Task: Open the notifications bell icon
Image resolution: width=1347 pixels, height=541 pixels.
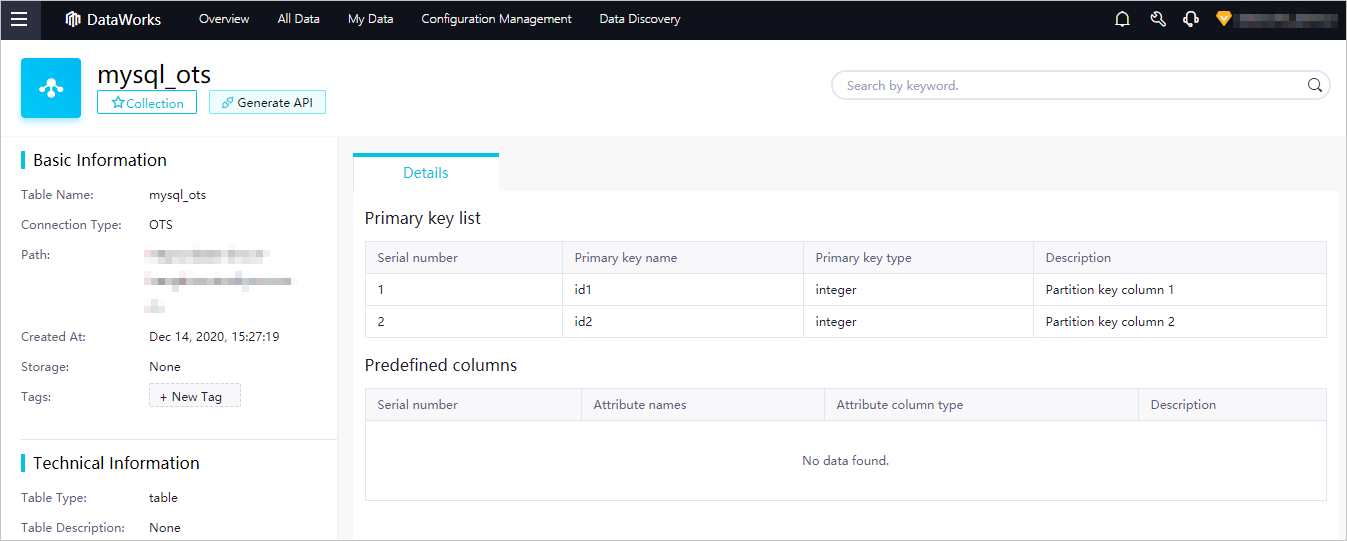Action: click(1122, 19)
